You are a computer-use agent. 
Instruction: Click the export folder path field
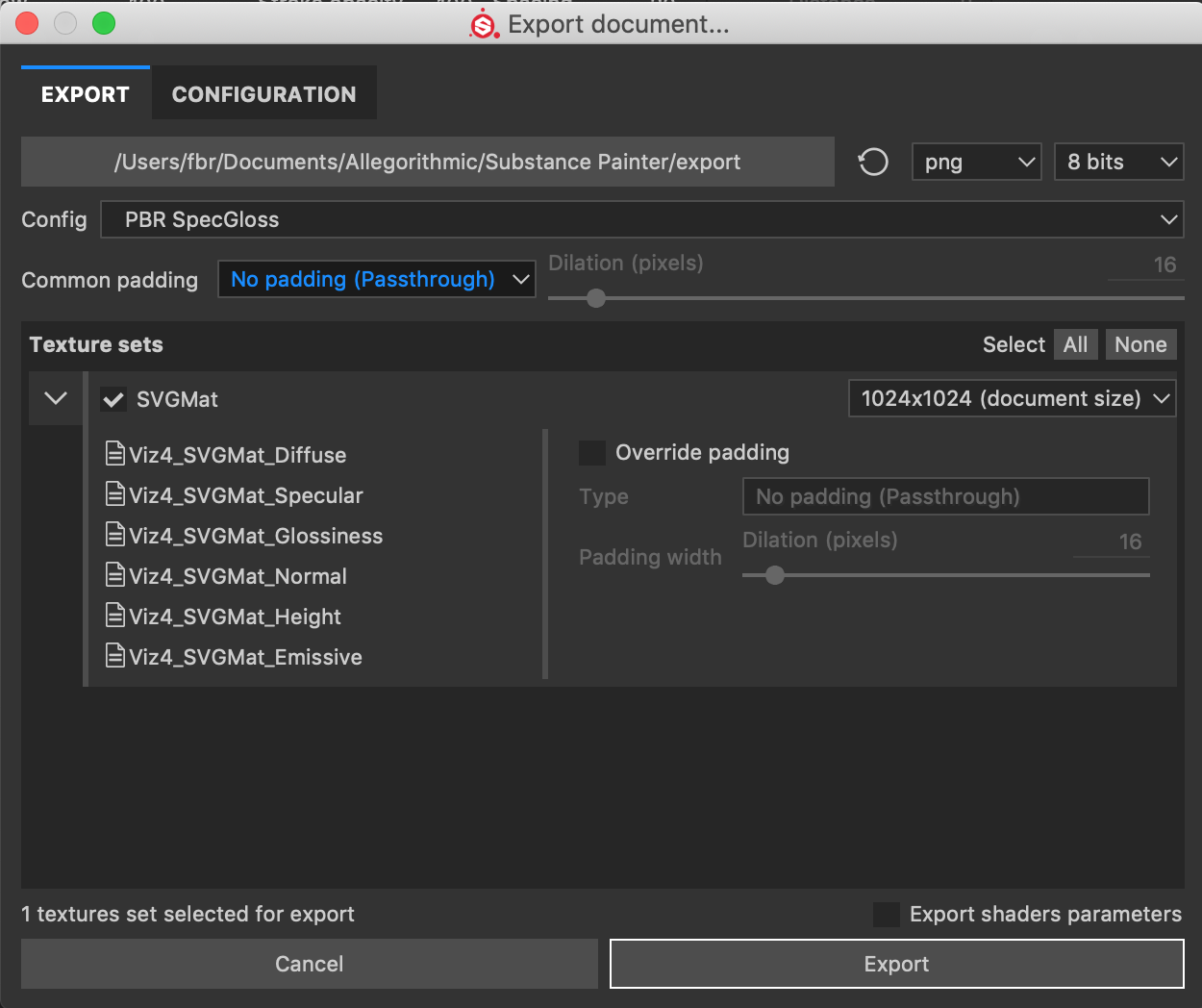427,162
